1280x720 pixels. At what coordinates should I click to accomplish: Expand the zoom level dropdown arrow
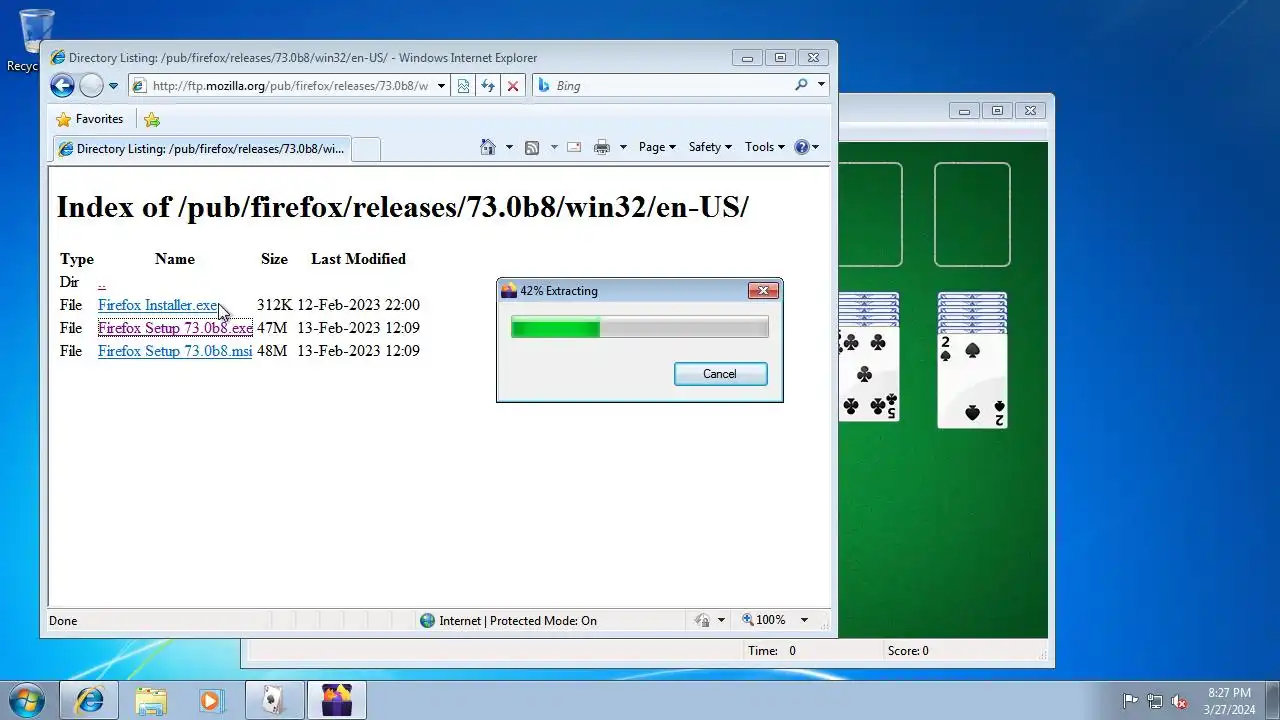pyautogui.click(x=803, y=621)
